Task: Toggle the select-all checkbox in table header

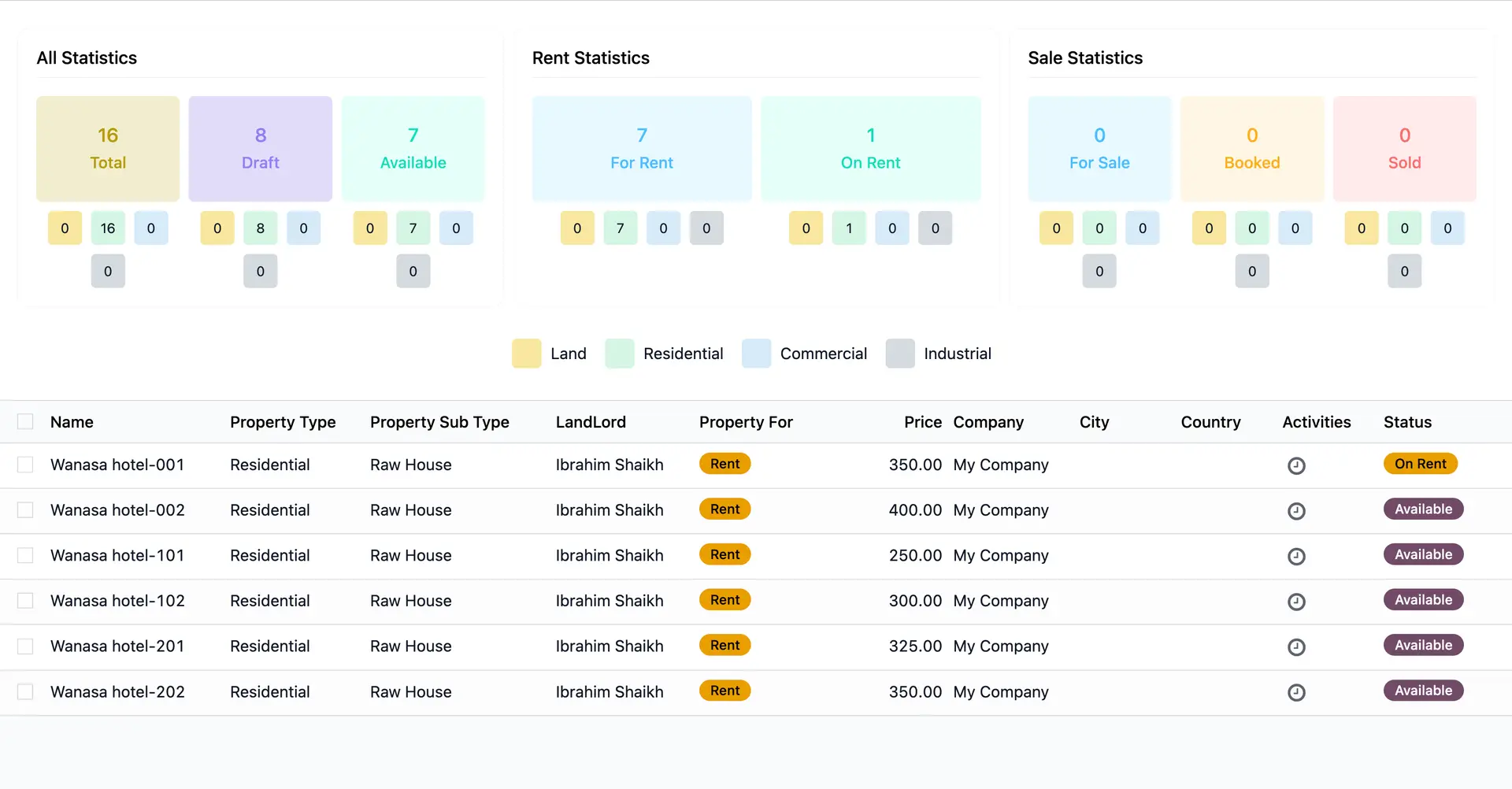Action: pos(25,421)
